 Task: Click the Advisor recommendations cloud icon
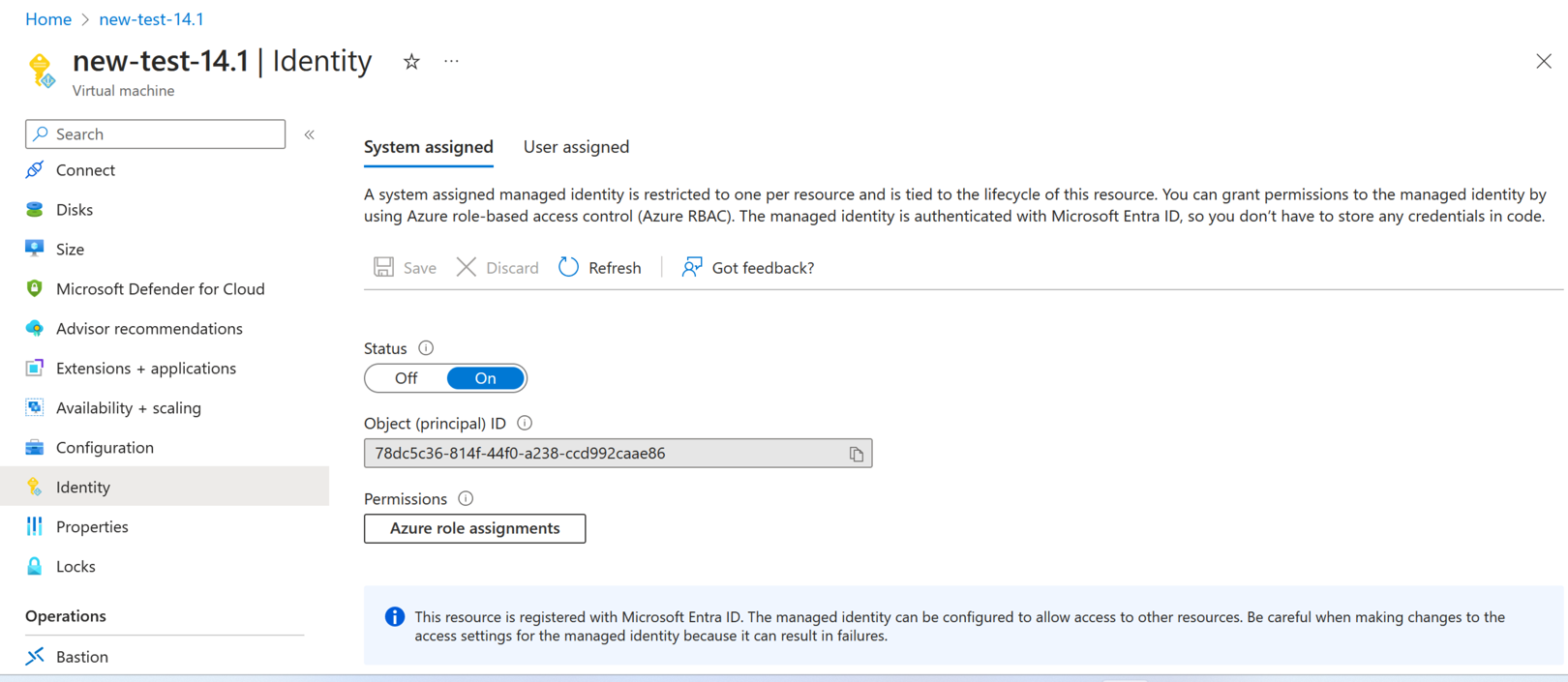(35, 328)
